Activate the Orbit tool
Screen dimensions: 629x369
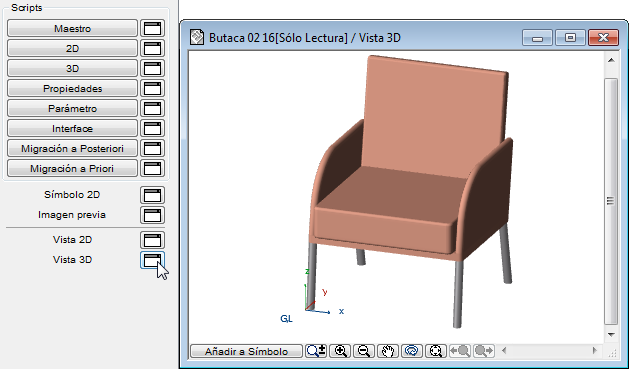pyautogui.click(x=412, y=351)
